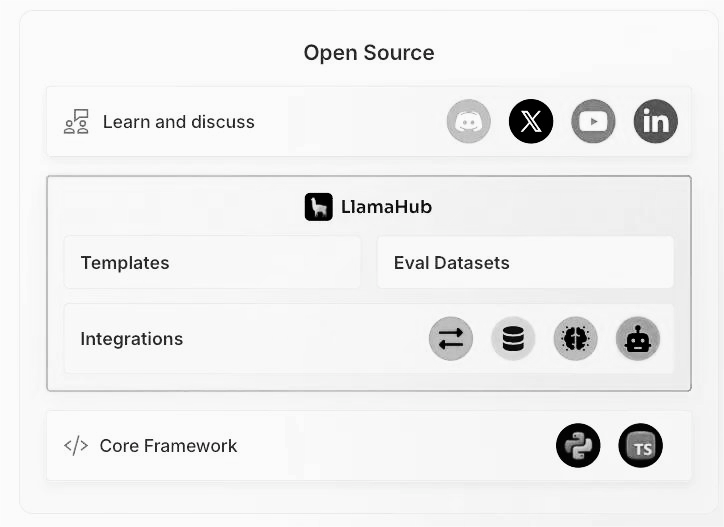Screen dimensions: 724x527
Task: Open the Templates card
Action: click(x=212, y=262)
